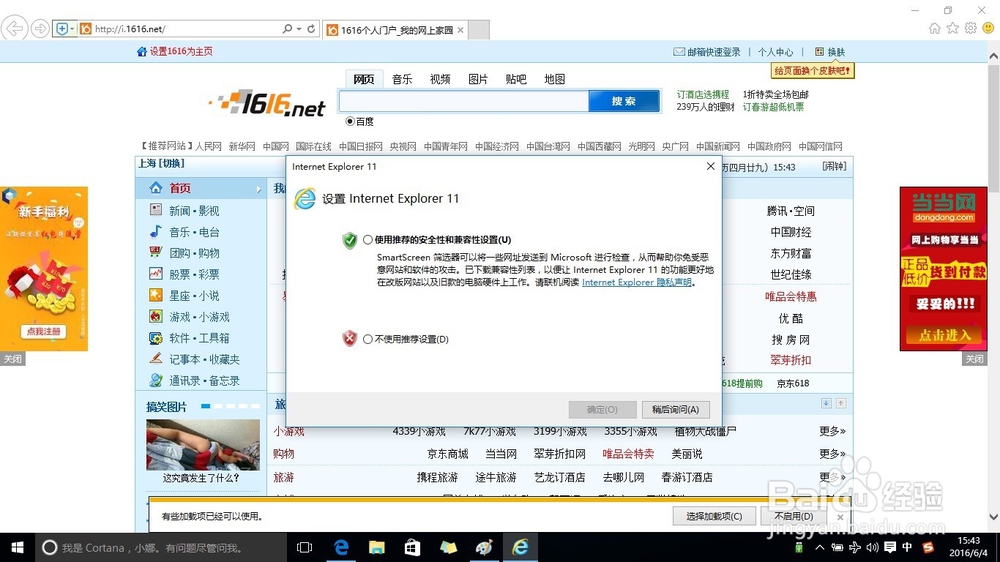Image resolution: width=1000 pixels, height=562 pixels.
Task: Open the Windows Start button
Action: point(17,547)
